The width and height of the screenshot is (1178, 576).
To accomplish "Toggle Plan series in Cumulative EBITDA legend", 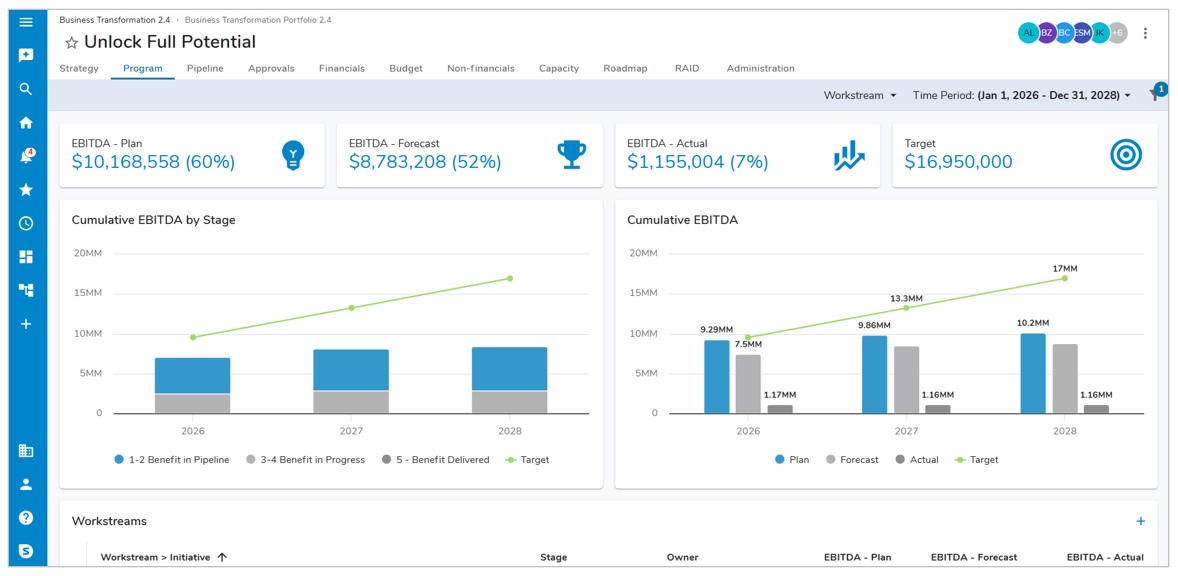I will point(792,460).
